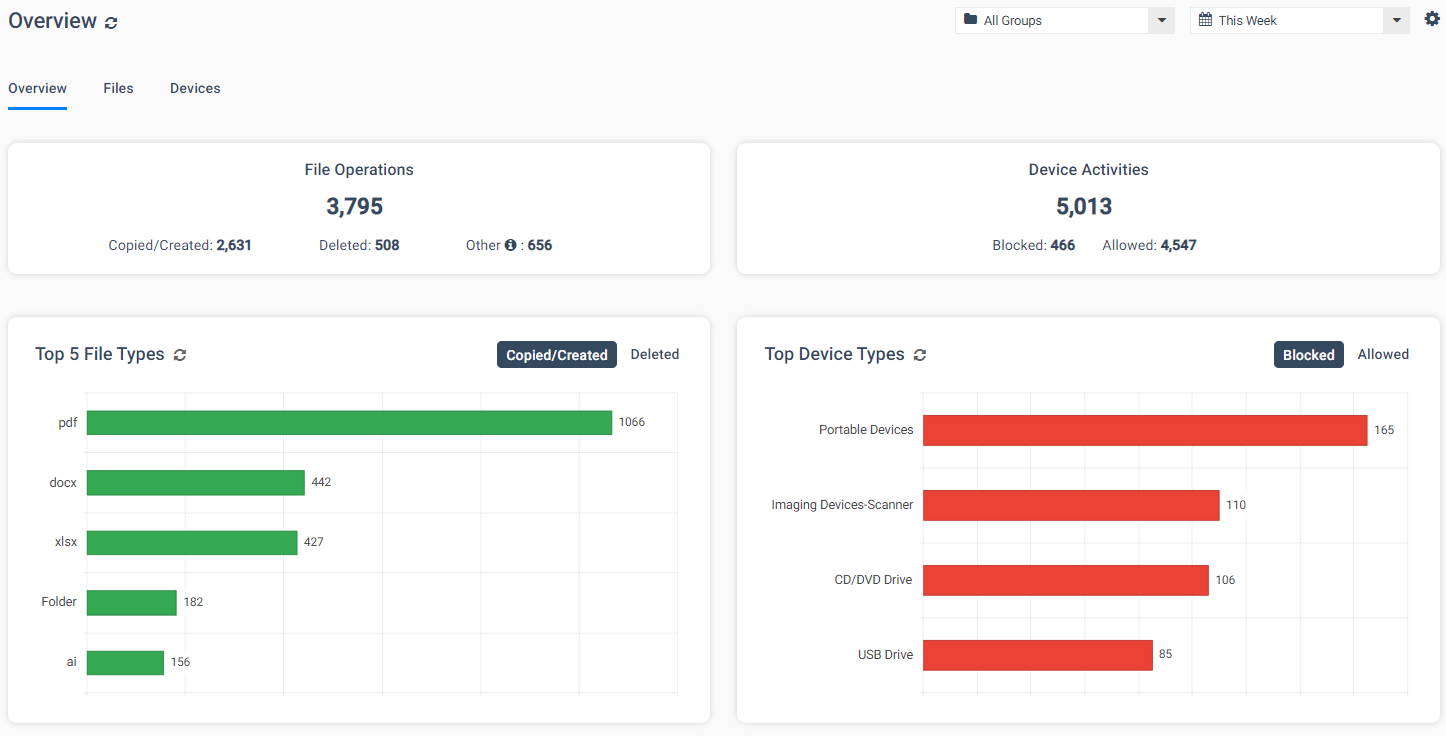The image size is (1446, 736).
Task: Open the All Groups selection box
Action: pos(1065,21)
